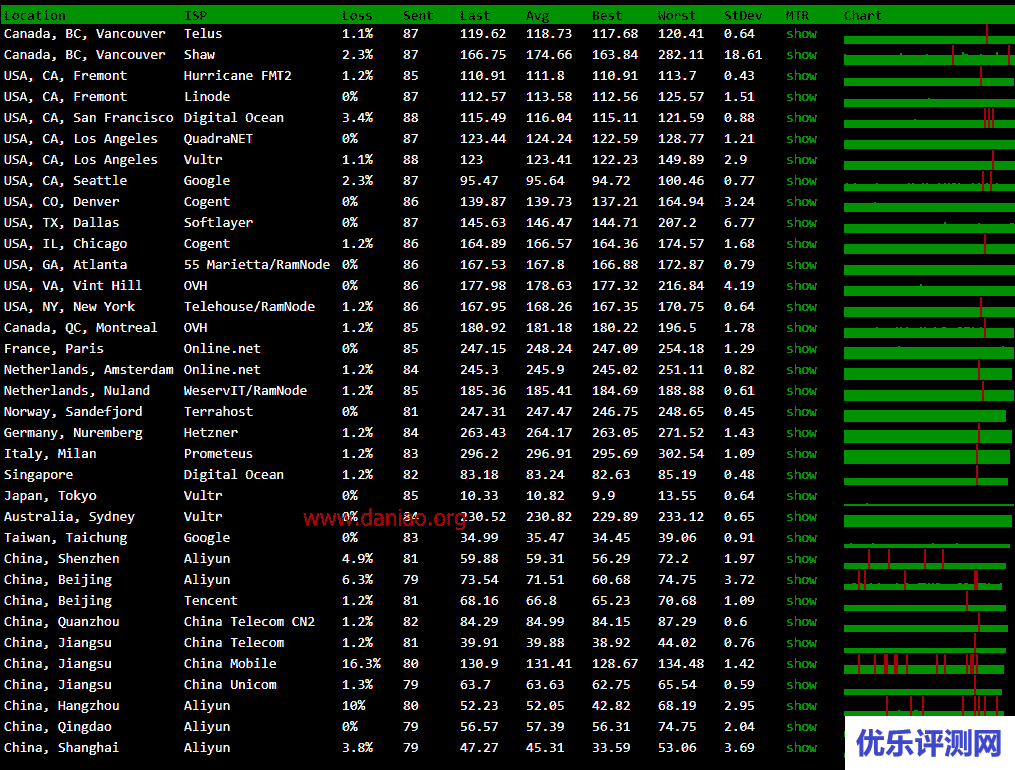Viewport: 1015px width, 770px height.
Task: Open MTR for Denver Cogent row
Action: tap(801, 202)
